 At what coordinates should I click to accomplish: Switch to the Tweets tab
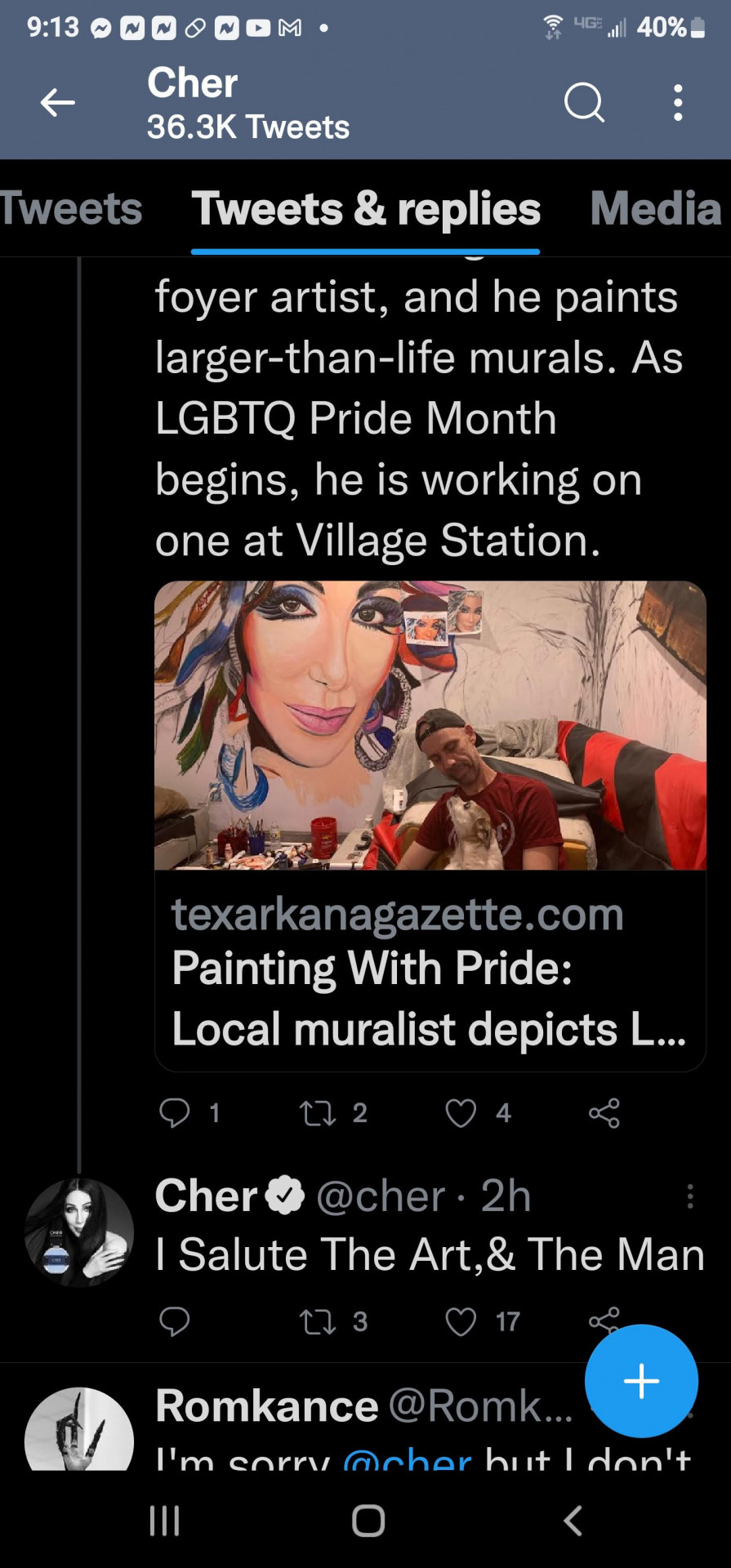(x=71, y=208)
